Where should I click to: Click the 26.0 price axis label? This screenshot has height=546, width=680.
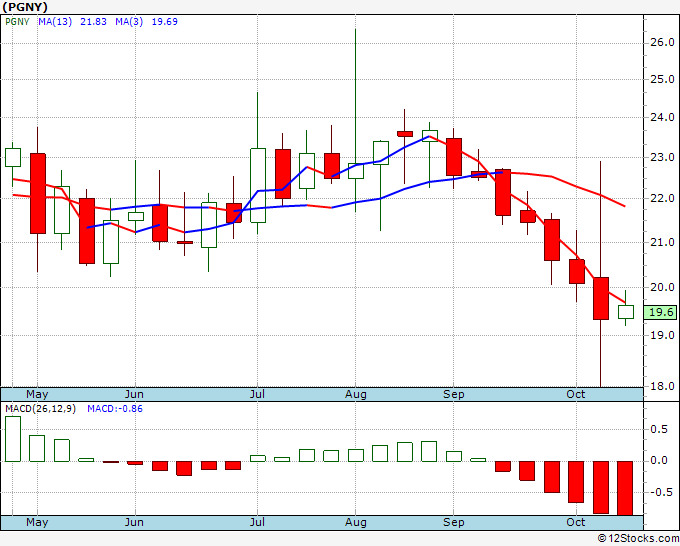(662, 43)
